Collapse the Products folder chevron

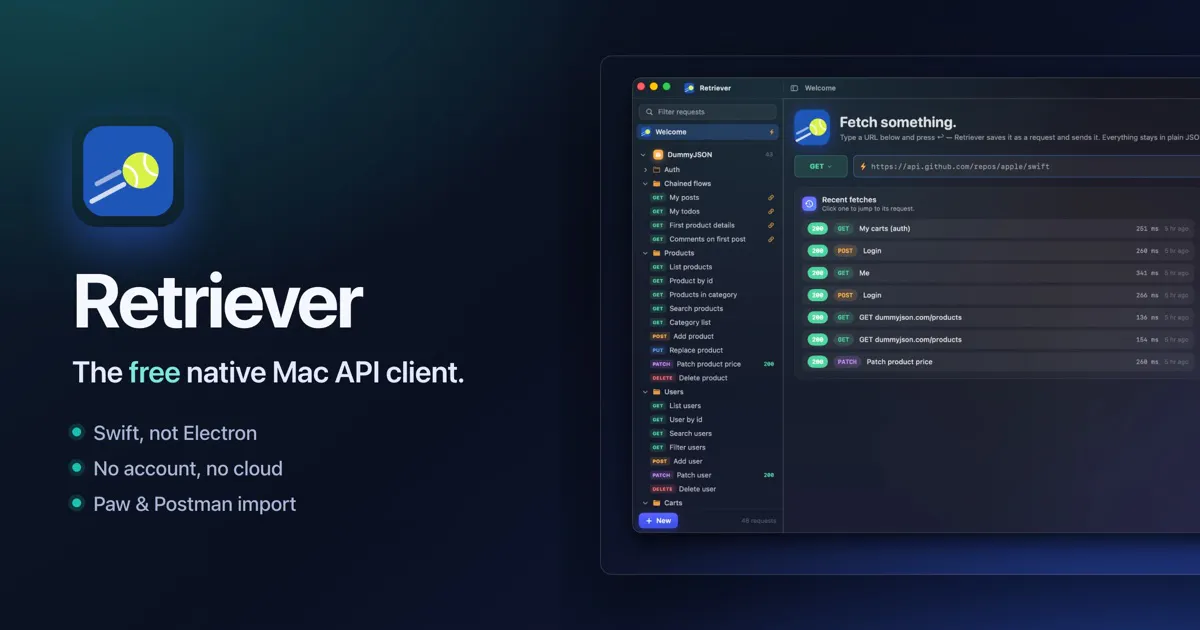pyautogui.click(x=645, y=253)
